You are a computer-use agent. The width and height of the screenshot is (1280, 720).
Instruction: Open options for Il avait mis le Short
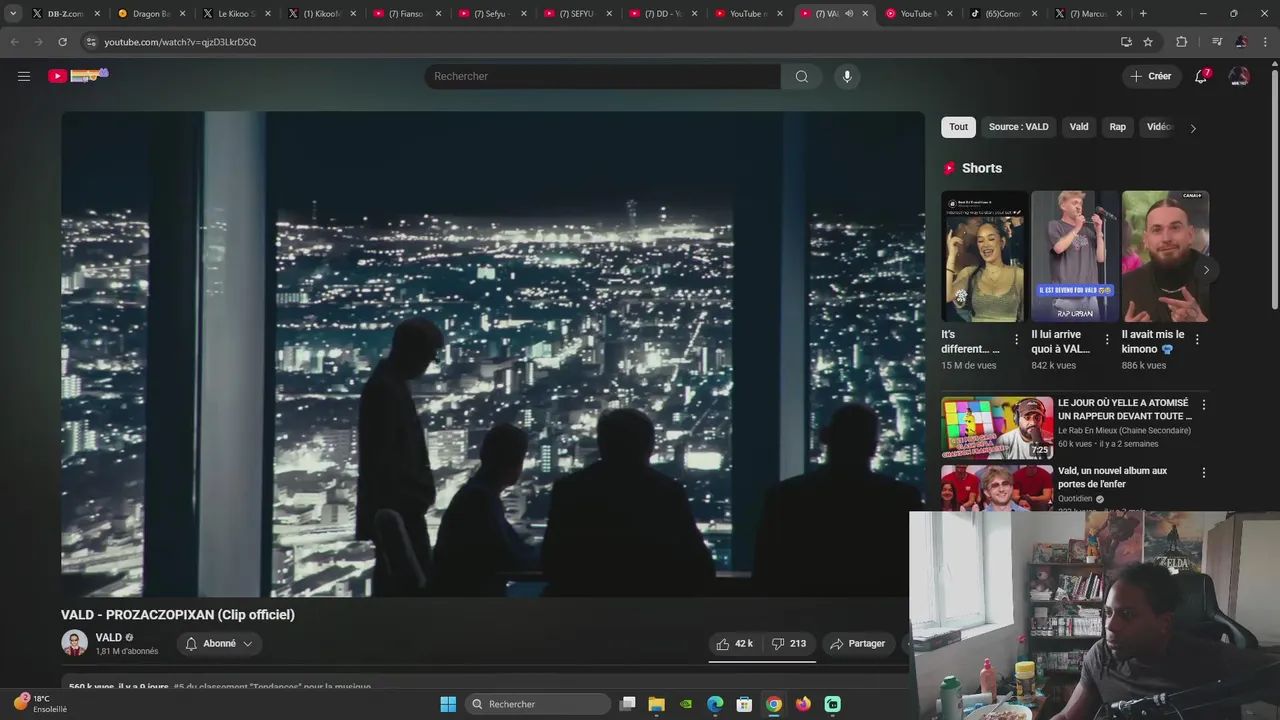[x=1197, y=340]
